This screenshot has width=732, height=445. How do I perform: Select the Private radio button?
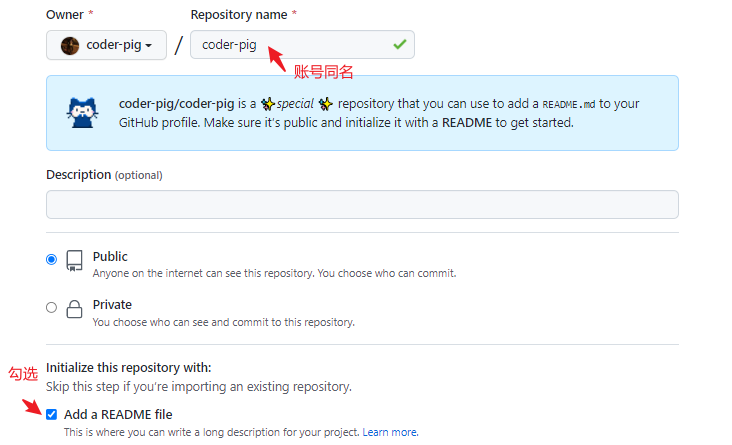(x=51, y=307)
